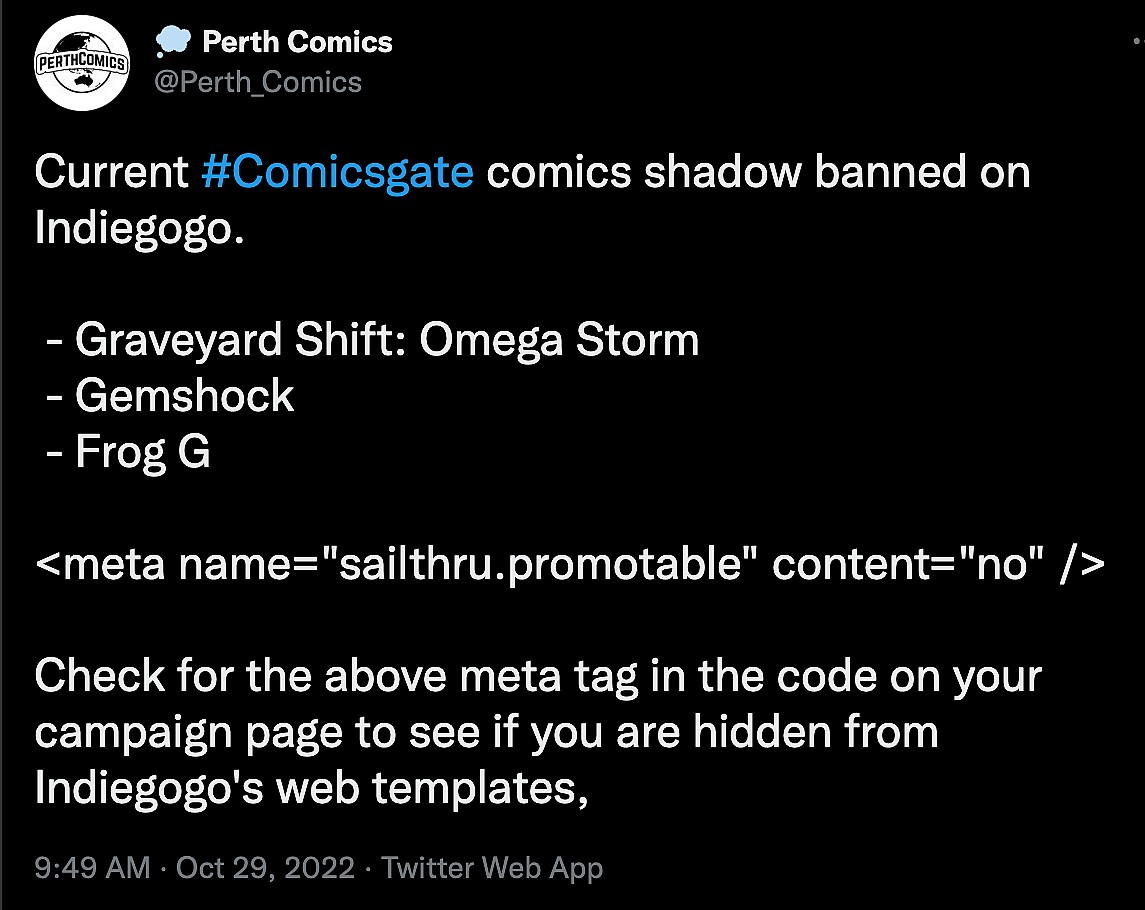Viewport: 1145px width, 910px height.
Task: Click the Perth Comics display name
Action: tap(297, 42)
